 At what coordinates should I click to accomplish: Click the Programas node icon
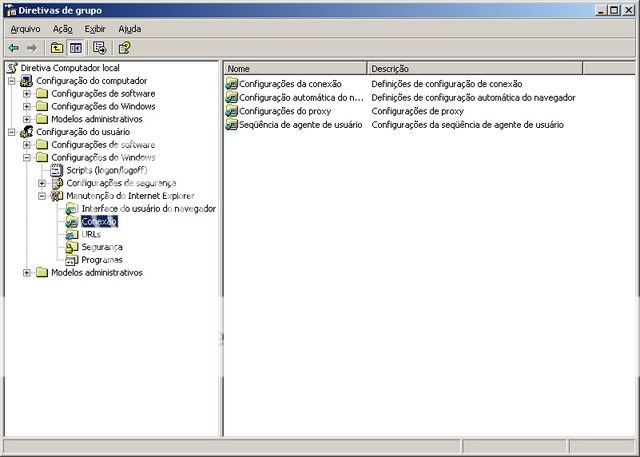pyautogui.click(x=72, y=260)
